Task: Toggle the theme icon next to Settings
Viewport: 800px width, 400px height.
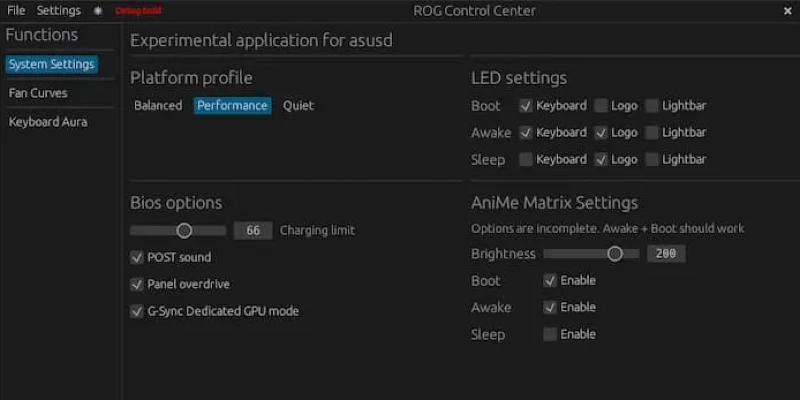Action: click(98, 11)
